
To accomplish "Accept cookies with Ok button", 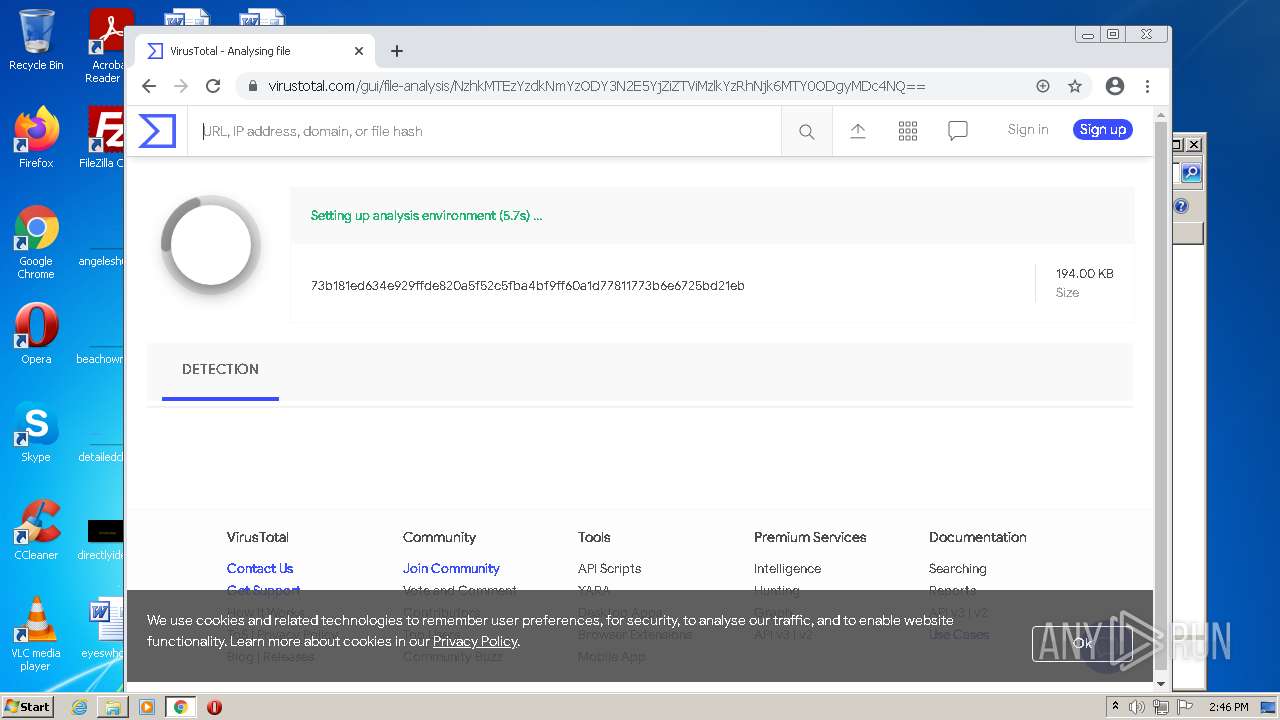I will coord(1082,643).
